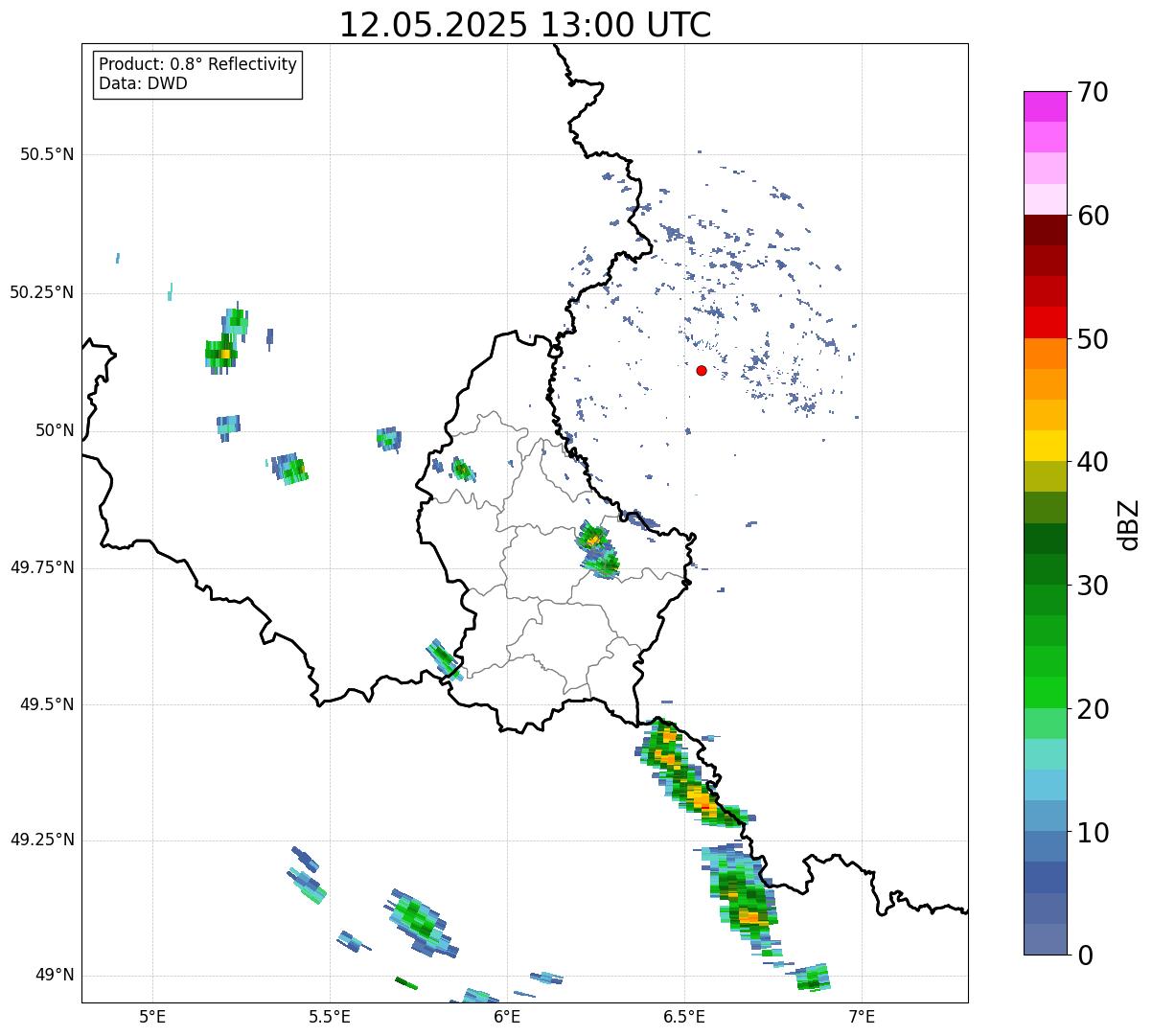Click the dark maroon band below 60
Viewport: 1152px width, 1036px height.
pos(1045,230)
